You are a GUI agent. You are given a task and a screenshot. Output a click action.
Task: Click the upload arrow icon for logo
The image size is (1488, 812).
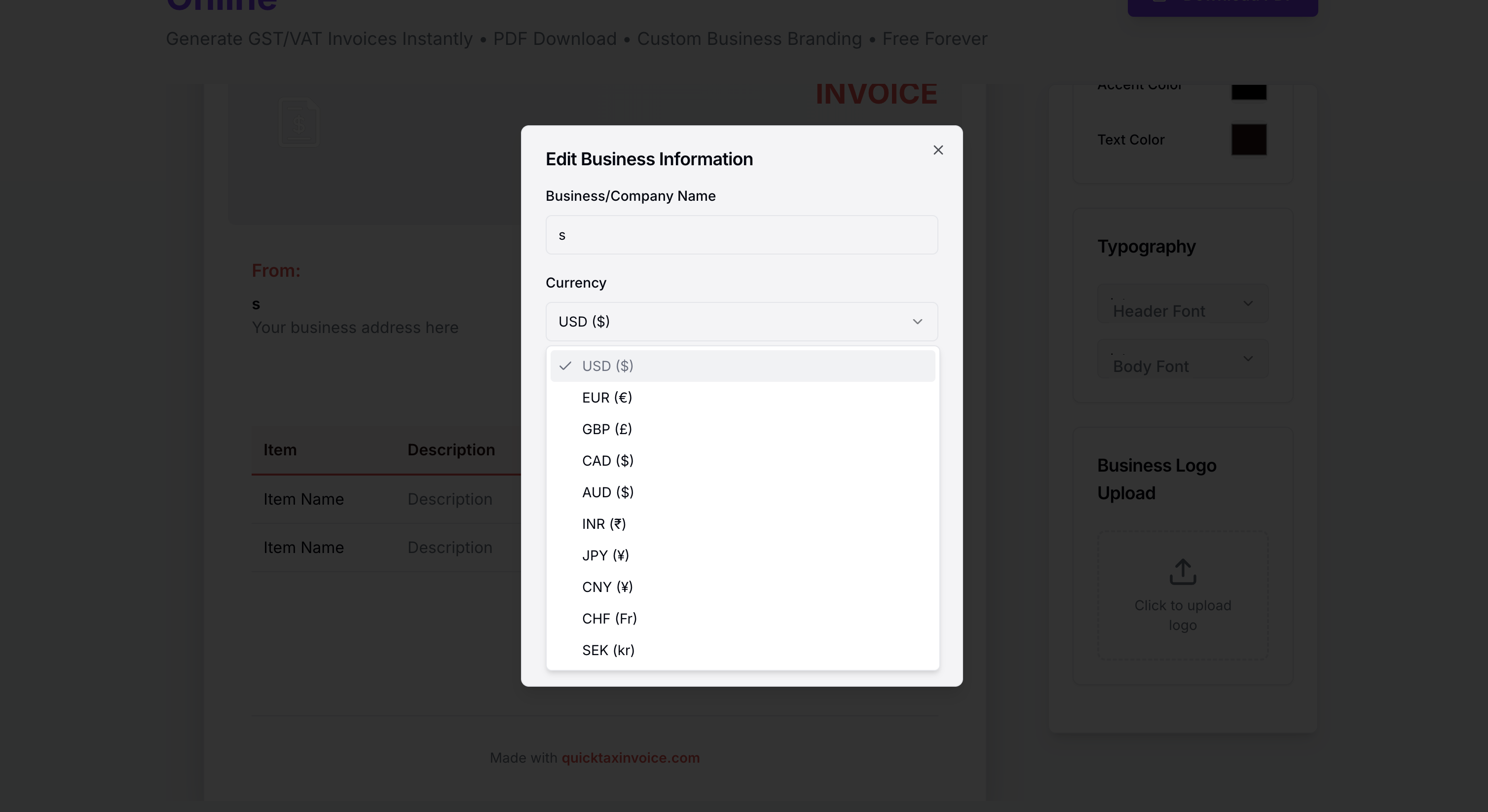tap(1183, 572)
